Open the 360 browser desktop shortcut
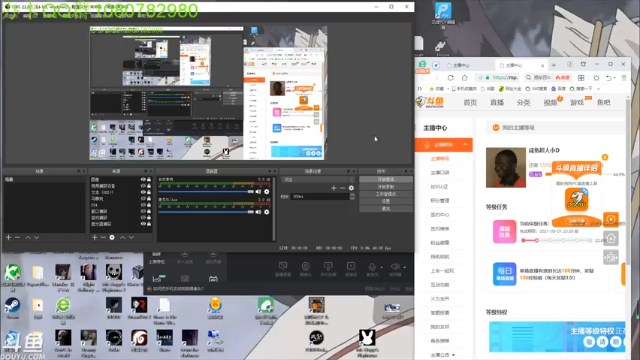This screenshot has width=640, height=360. point(63,309)
